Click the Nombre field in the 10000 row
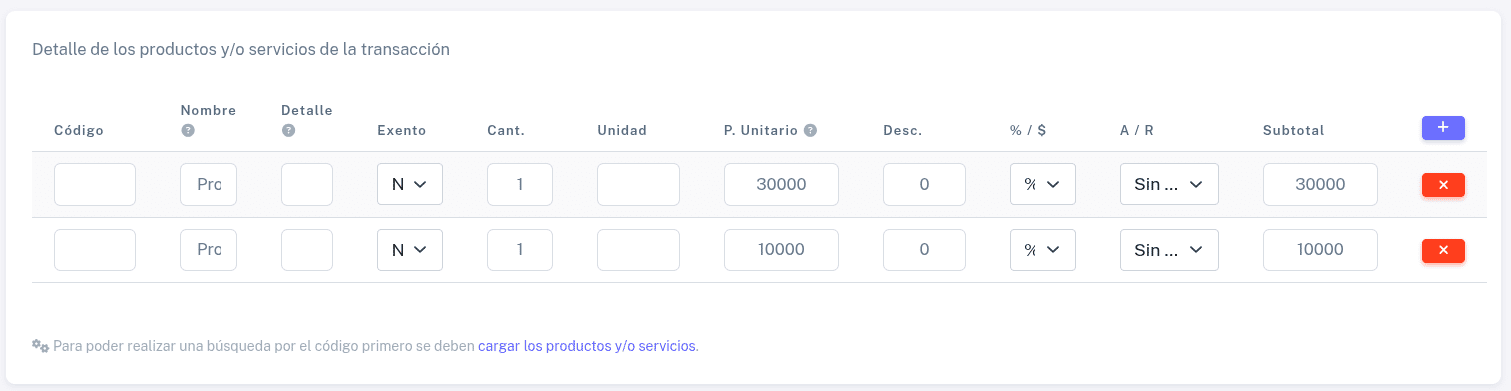This screenshot has width=1511, height=391. [208, 250]
